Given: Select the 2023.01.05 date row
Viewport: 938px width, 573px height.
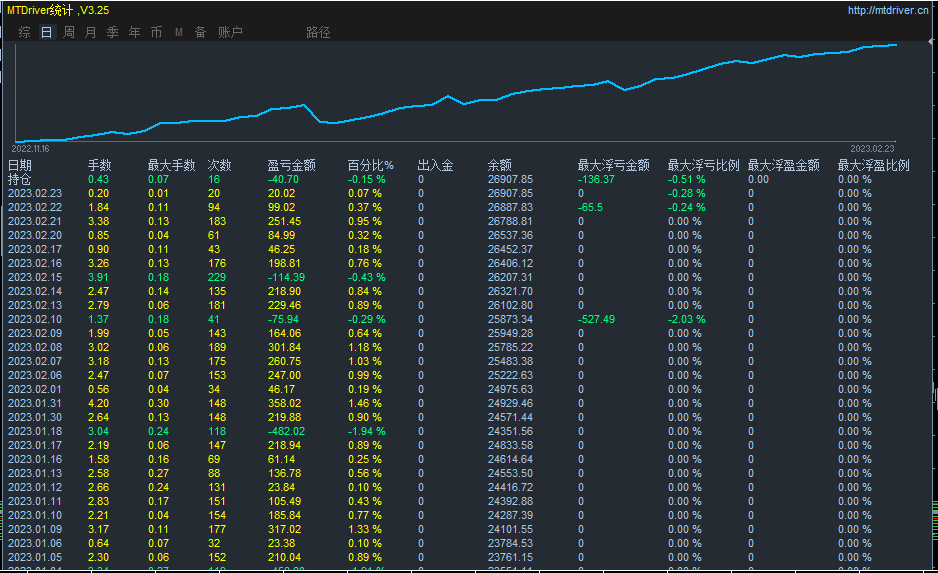Looking at the screenshot, I should point(35,557).
